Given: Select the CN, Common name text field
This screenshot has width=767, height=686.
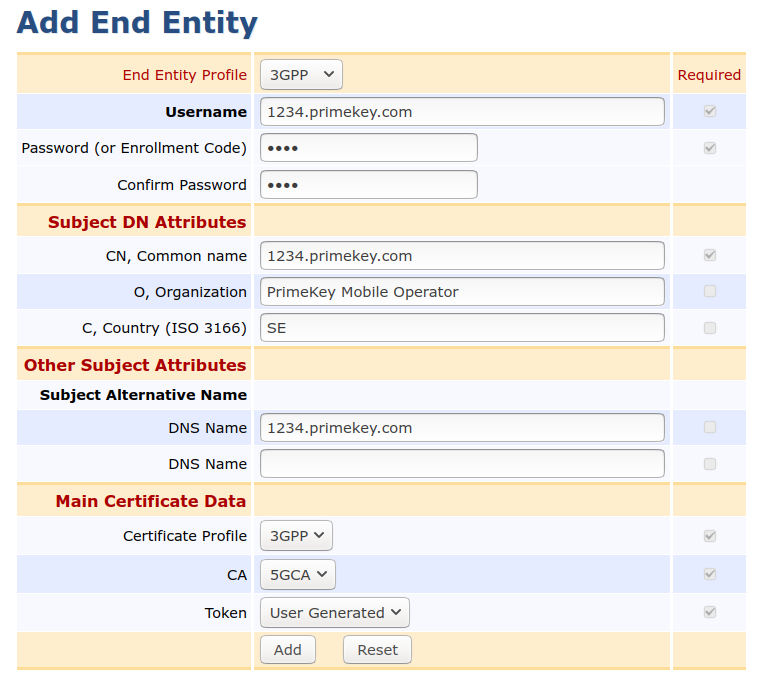Looking at the screenshot, I should coord(462,256).
